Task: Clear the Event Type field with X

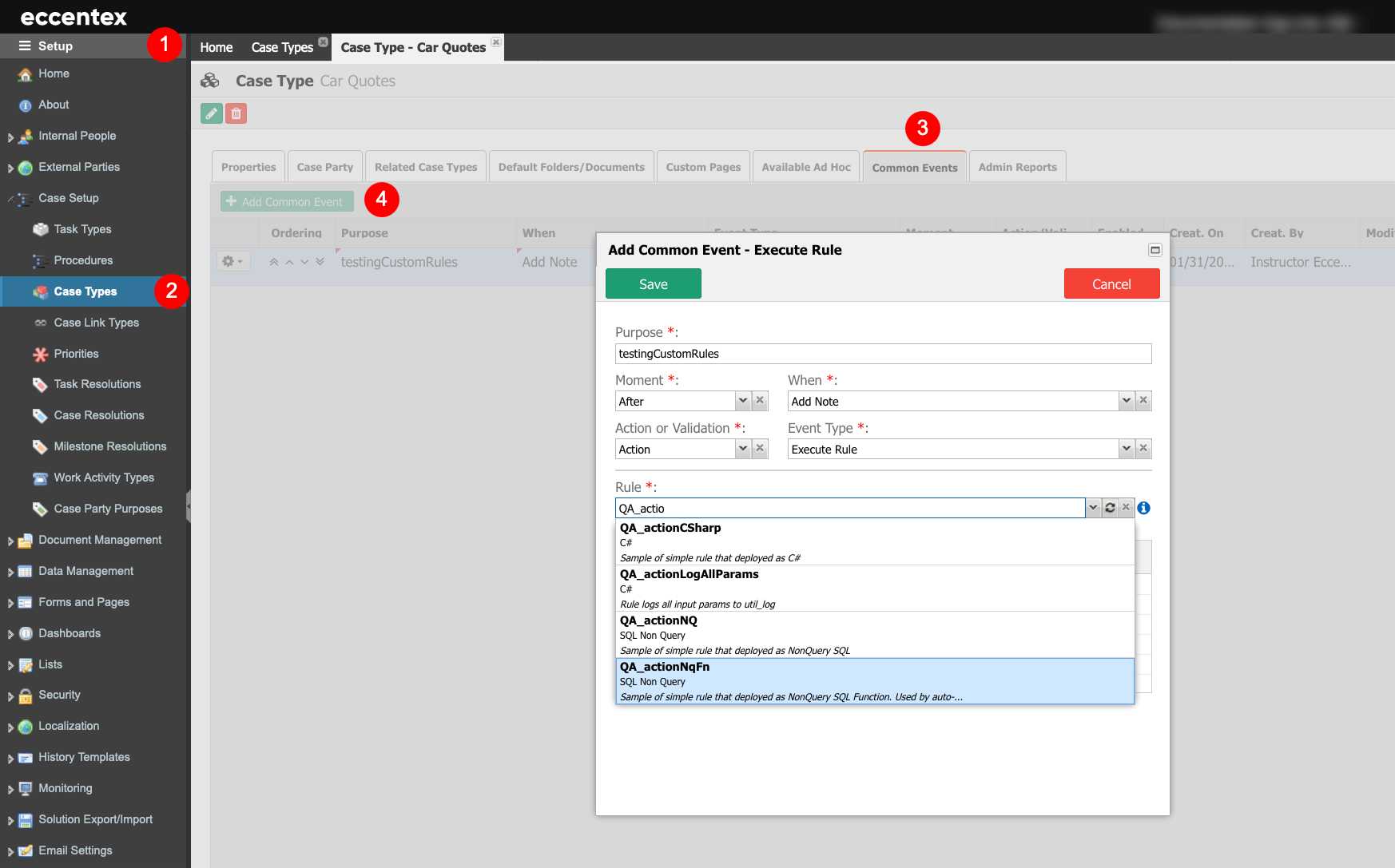Action: pos(1143,449)
